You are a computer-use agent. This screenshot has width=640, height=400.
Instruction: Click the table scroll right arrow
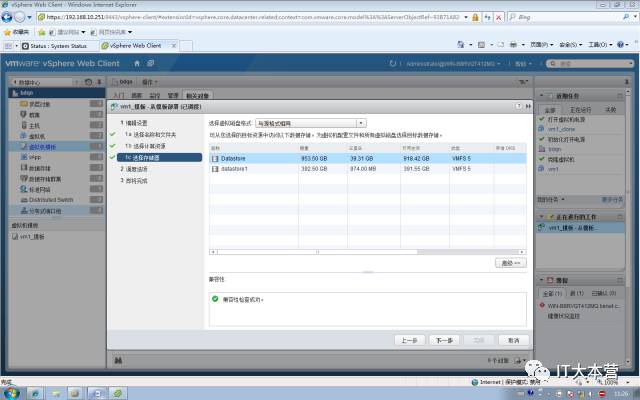pos(522,252)
